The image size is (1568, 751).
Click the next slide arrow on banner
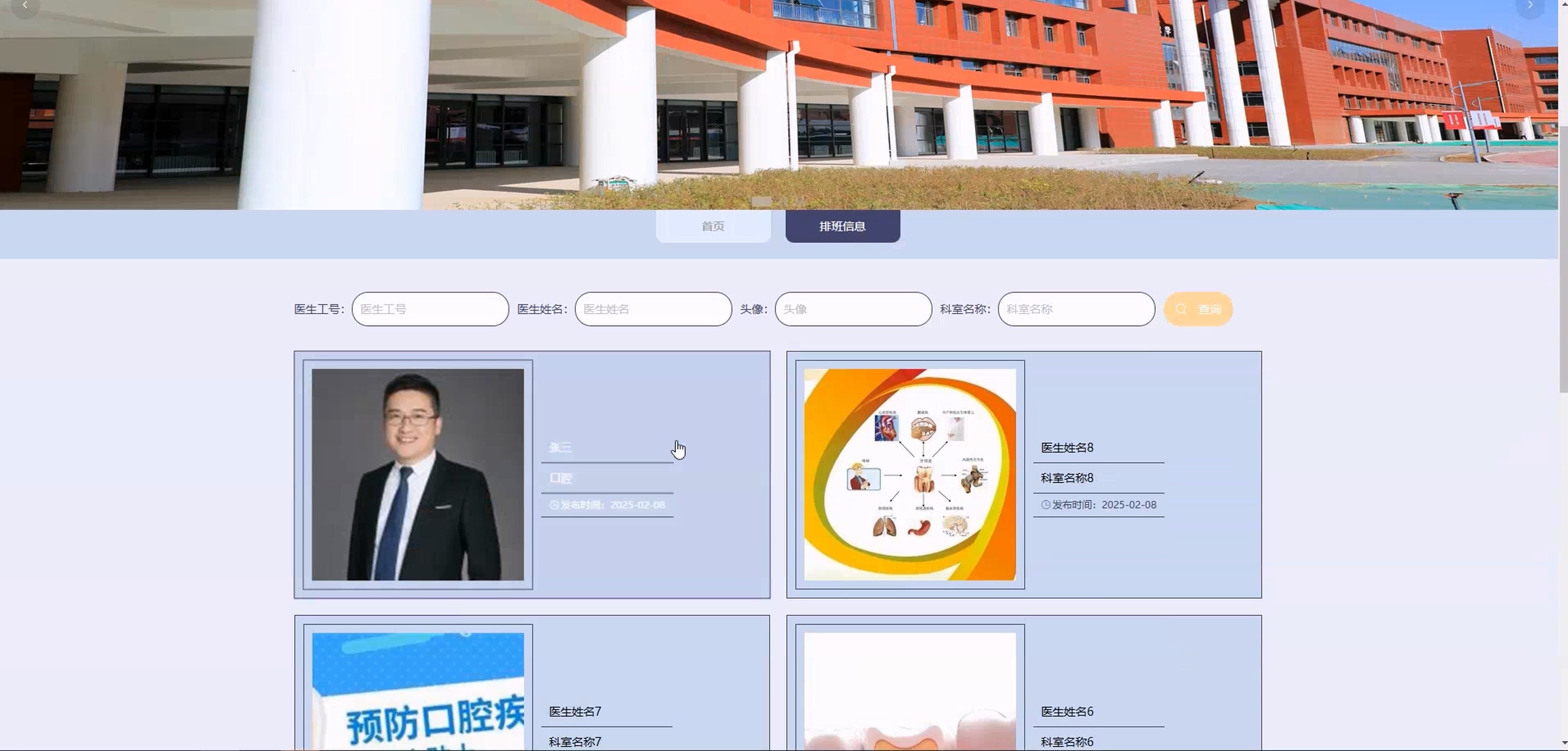point(1530,5)
